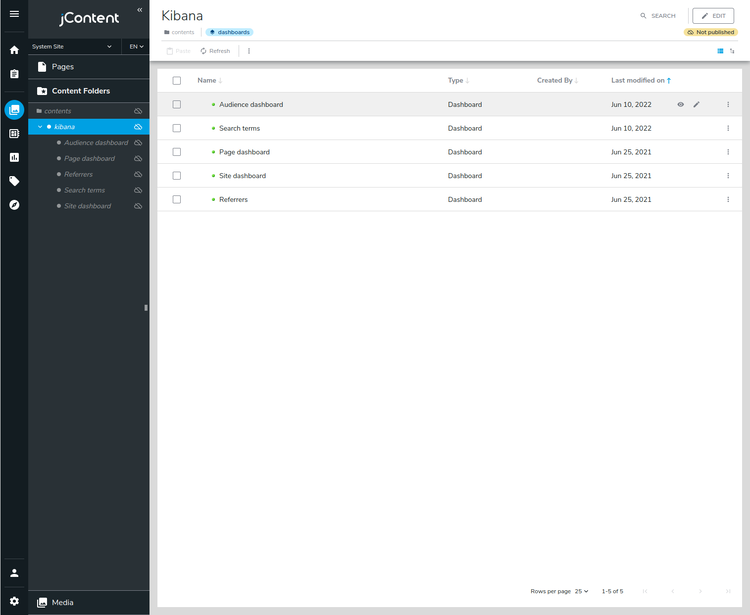Select Search terms in the tree
The width and height of the screenshot is (750, 615).
coord(84,190)
